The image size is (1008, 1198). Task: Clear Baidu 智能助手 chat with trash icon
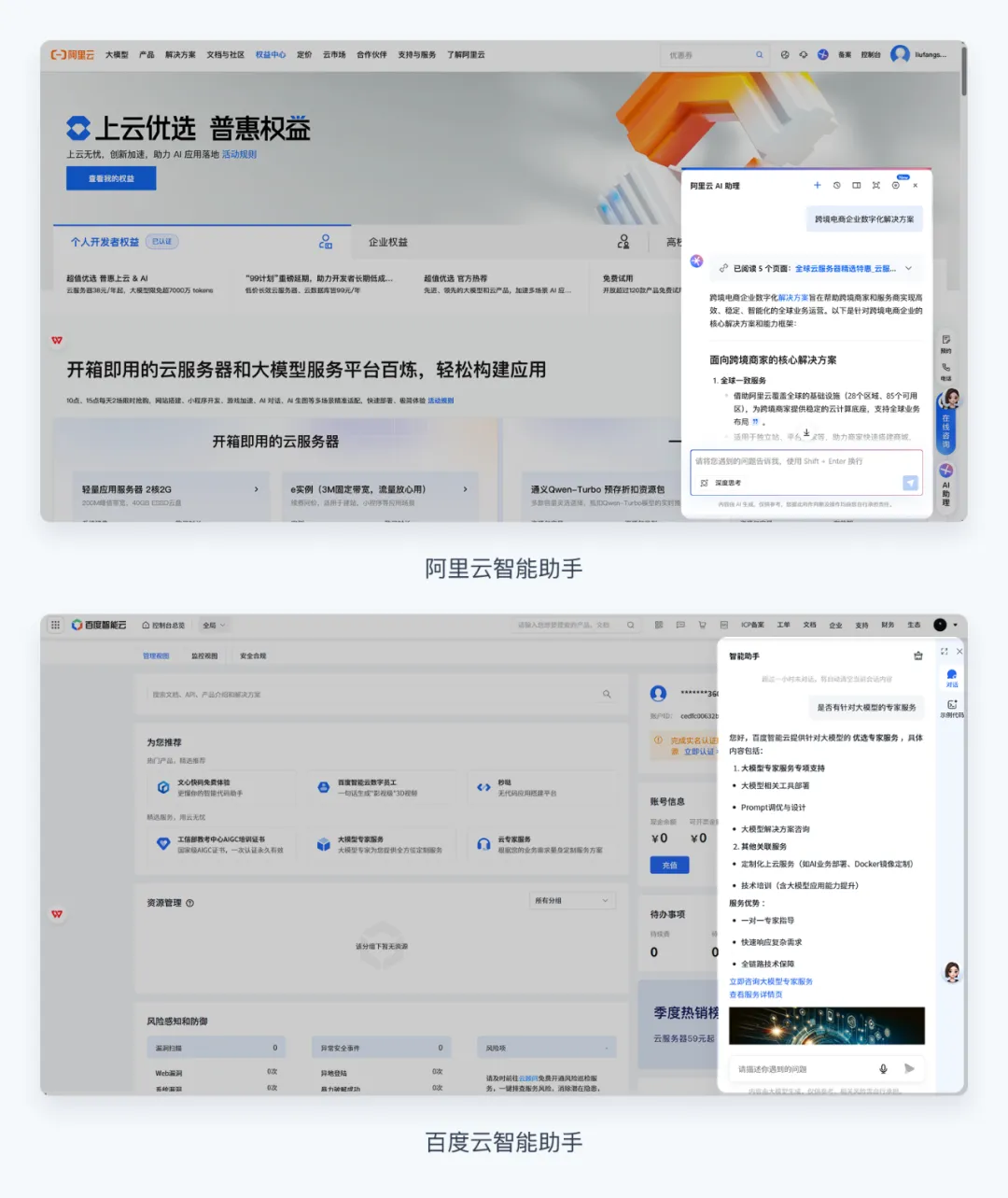tap(917, 655)
